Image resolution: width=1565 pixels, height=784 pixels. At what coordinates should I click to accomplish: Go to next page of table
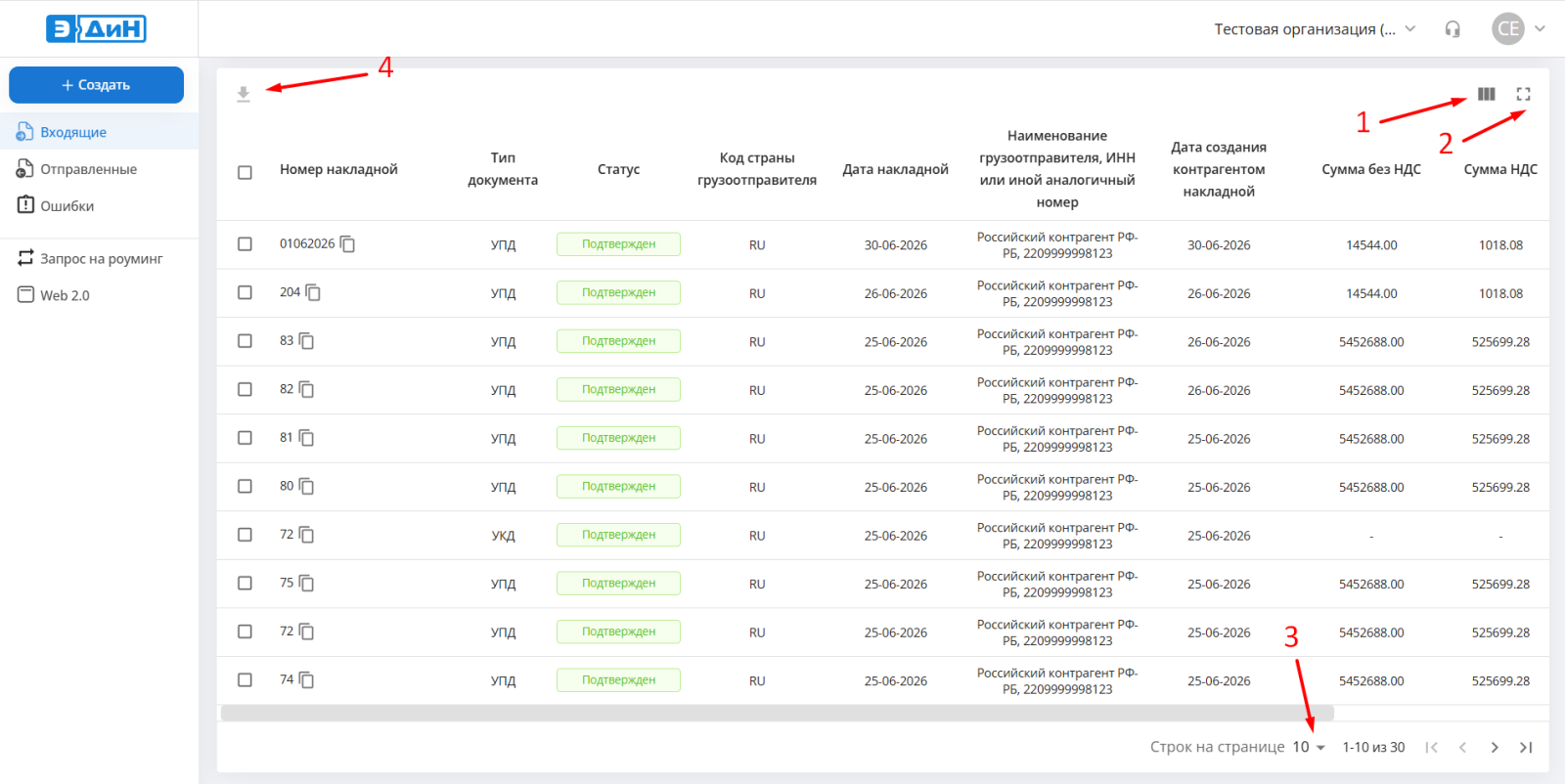click(x=1494, y=747)
